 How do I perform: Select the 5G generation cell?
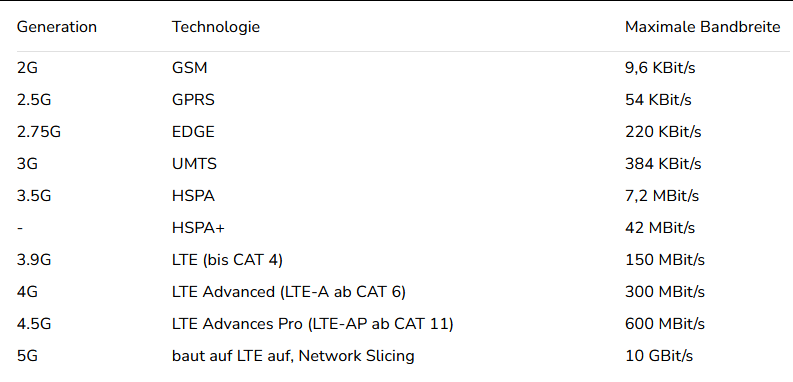27,356
